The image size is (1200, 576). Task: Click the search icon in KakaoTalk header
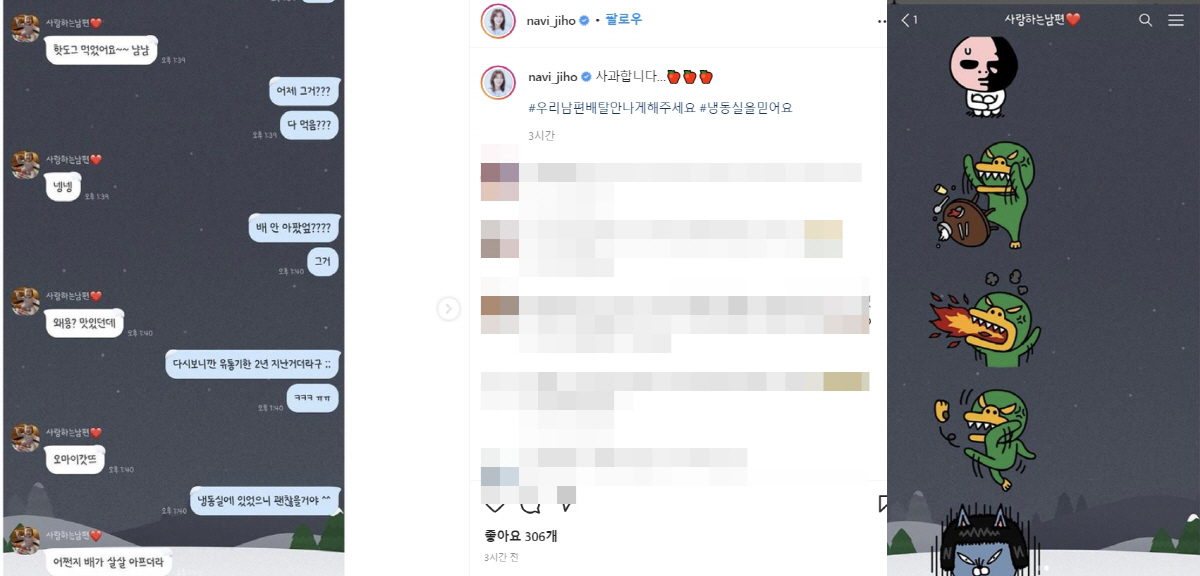1146,20
